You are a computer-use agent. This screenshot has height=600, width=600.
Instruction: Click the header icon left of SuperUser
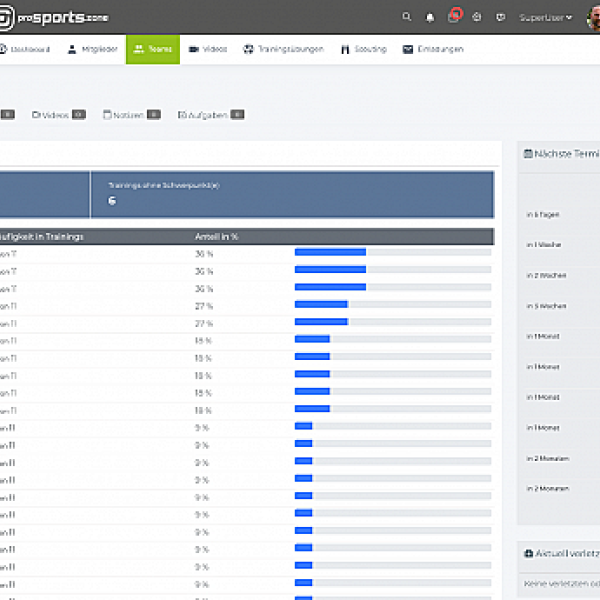pos(500,17)
